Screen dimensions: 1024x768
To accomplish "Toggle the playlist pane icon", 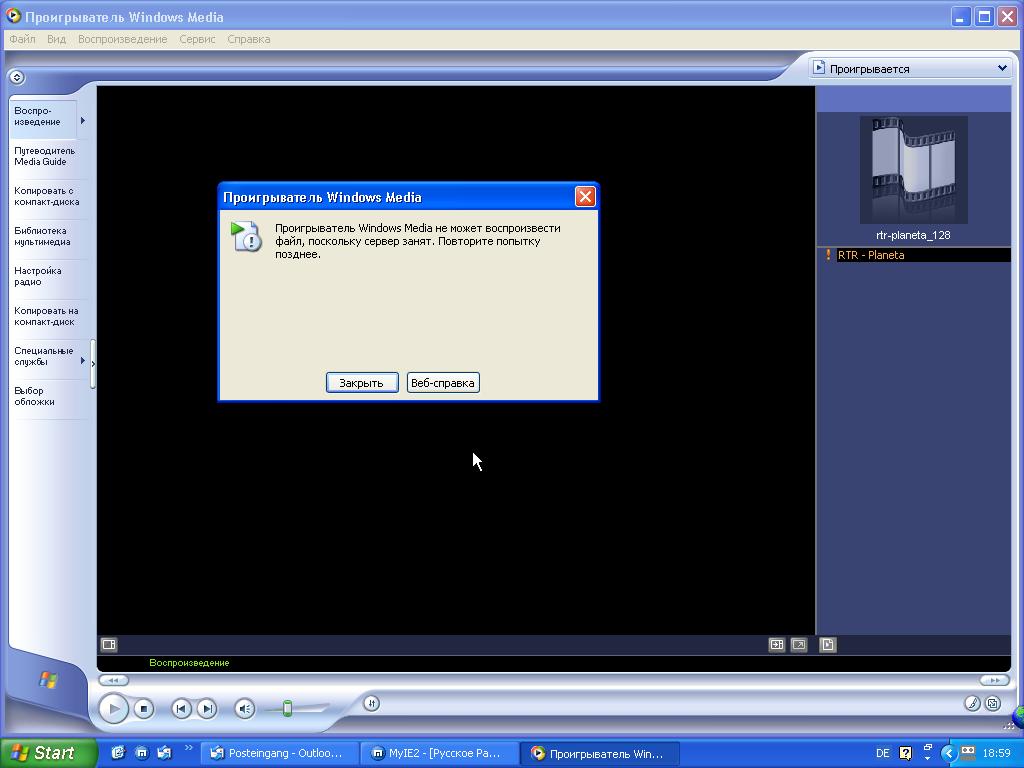I will [x=827, y=645].
